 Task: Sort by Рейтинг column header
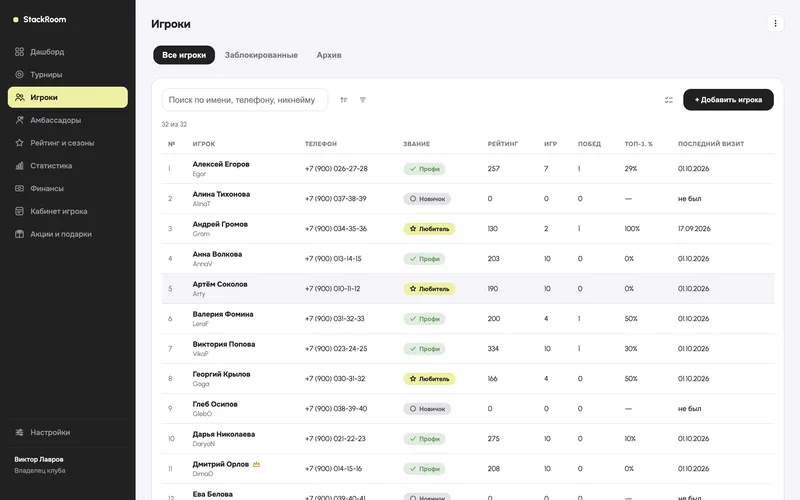[x=503, y=144]
